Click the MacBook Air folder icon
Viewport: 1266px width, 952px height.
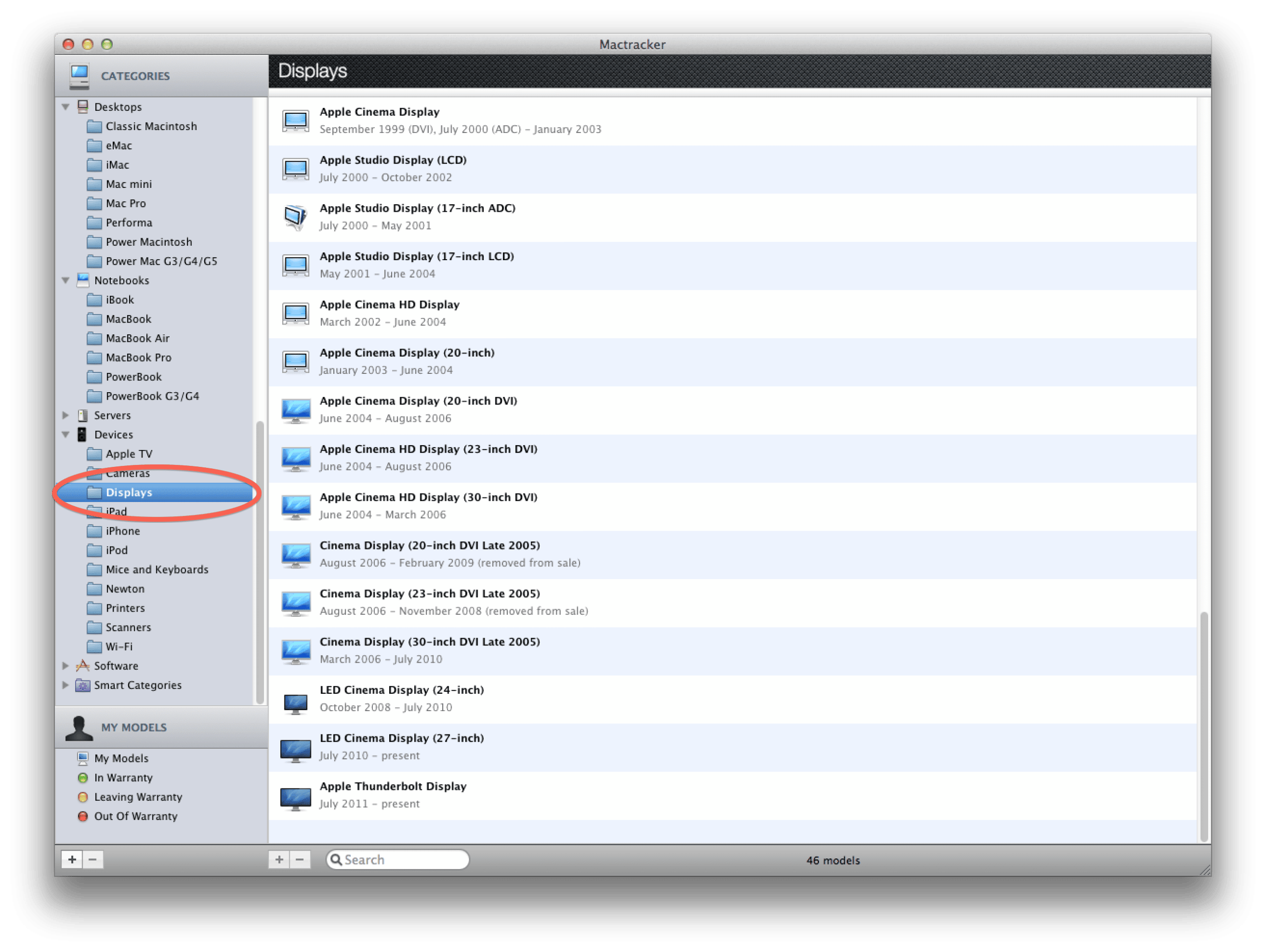tap(94, 338)
